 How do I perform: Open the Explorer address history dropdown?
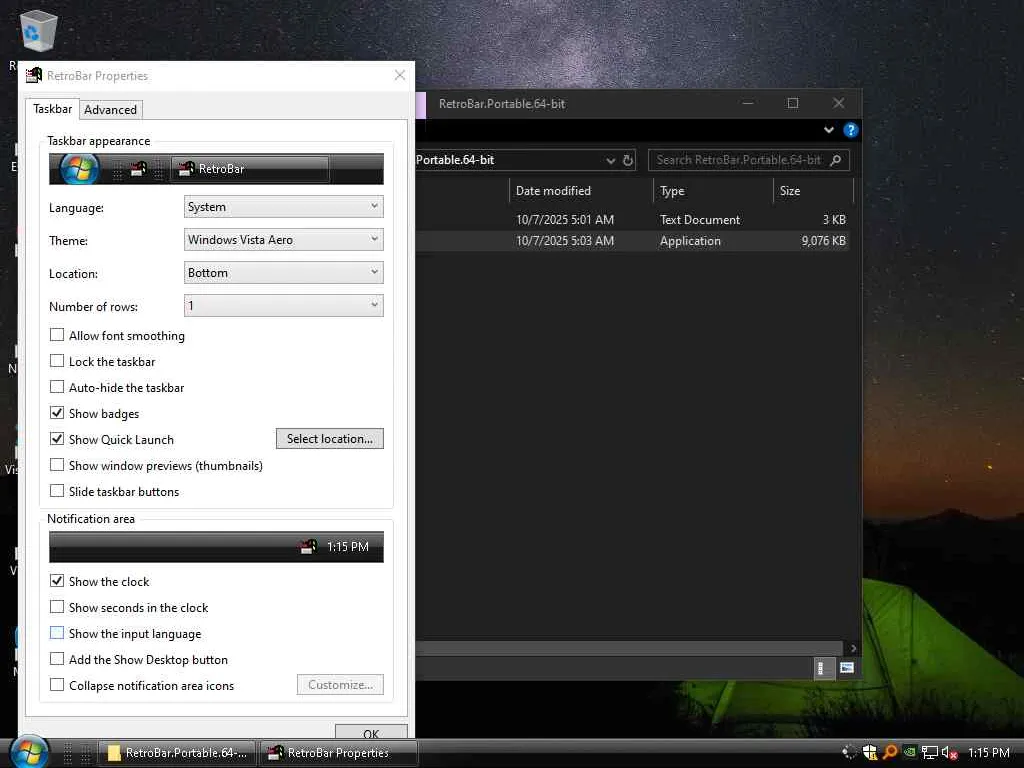(x=610, y=160)
